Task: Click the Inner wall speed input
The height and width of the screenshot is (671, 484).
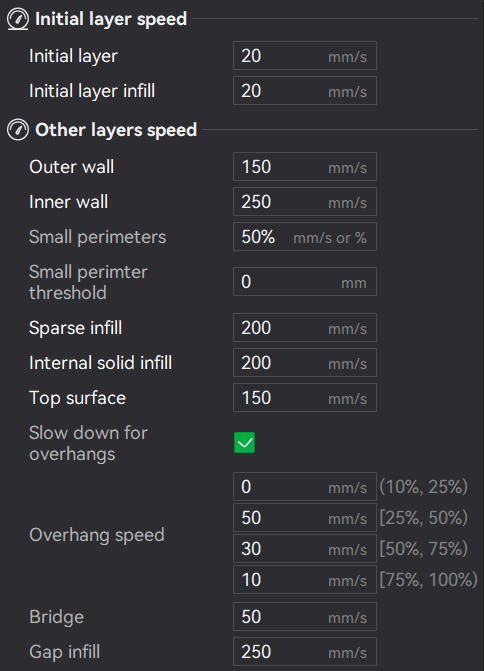Action: click(x=305, y=202)
